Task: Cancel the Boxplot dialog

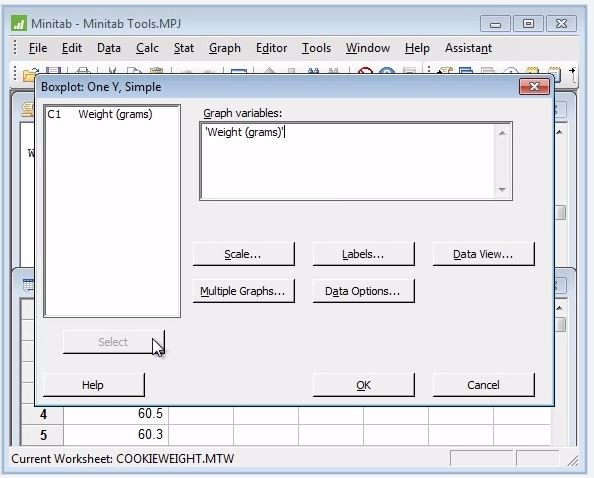Action: [x=484, y=385]
